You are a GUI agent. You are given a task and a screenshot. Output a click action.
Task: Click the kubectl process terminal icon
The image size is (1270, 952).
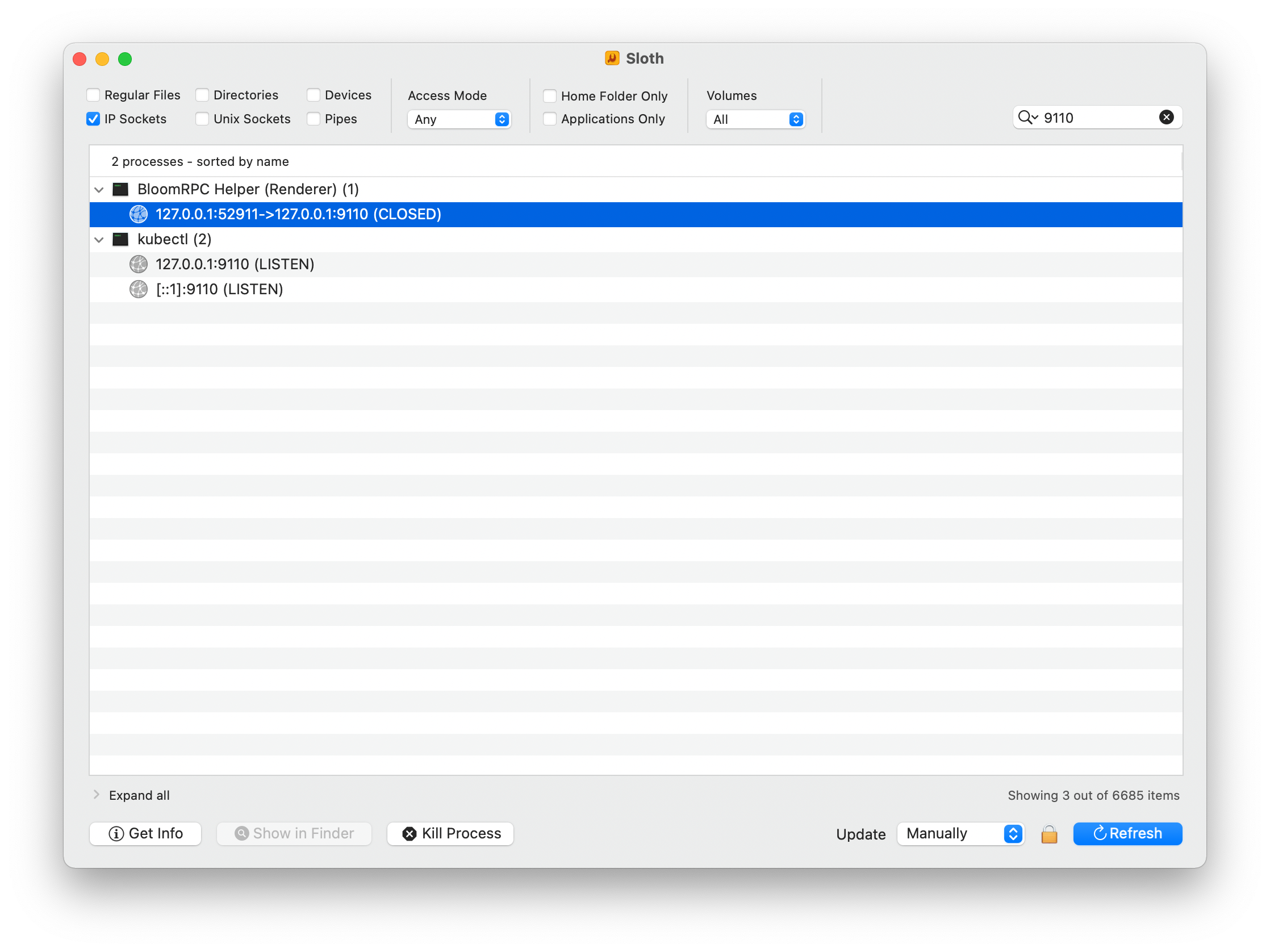(x=120, y=240)
